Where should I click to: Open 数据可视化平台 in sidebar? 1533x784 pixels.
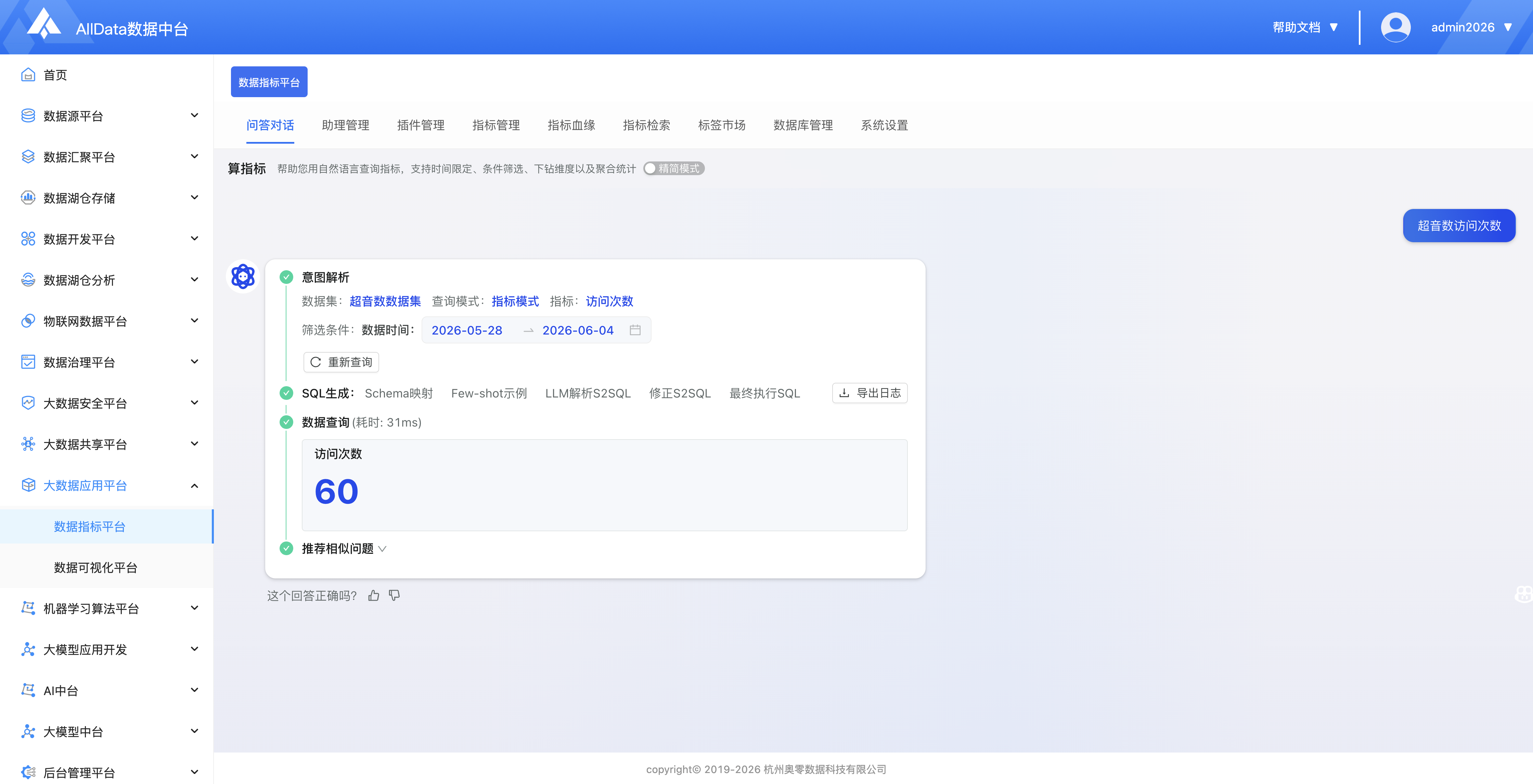[x=95, y=568]
